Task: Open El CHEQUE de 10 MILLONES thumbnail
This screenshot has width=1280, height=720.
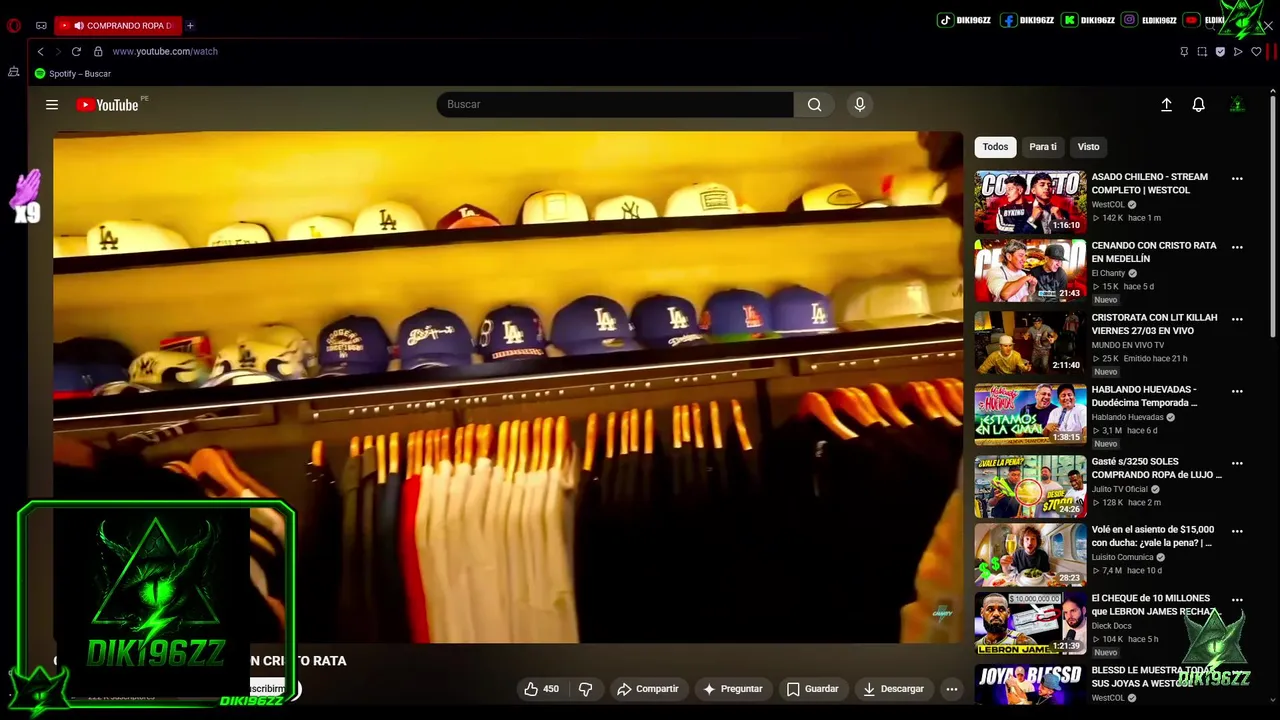Action: [1030, 622]
